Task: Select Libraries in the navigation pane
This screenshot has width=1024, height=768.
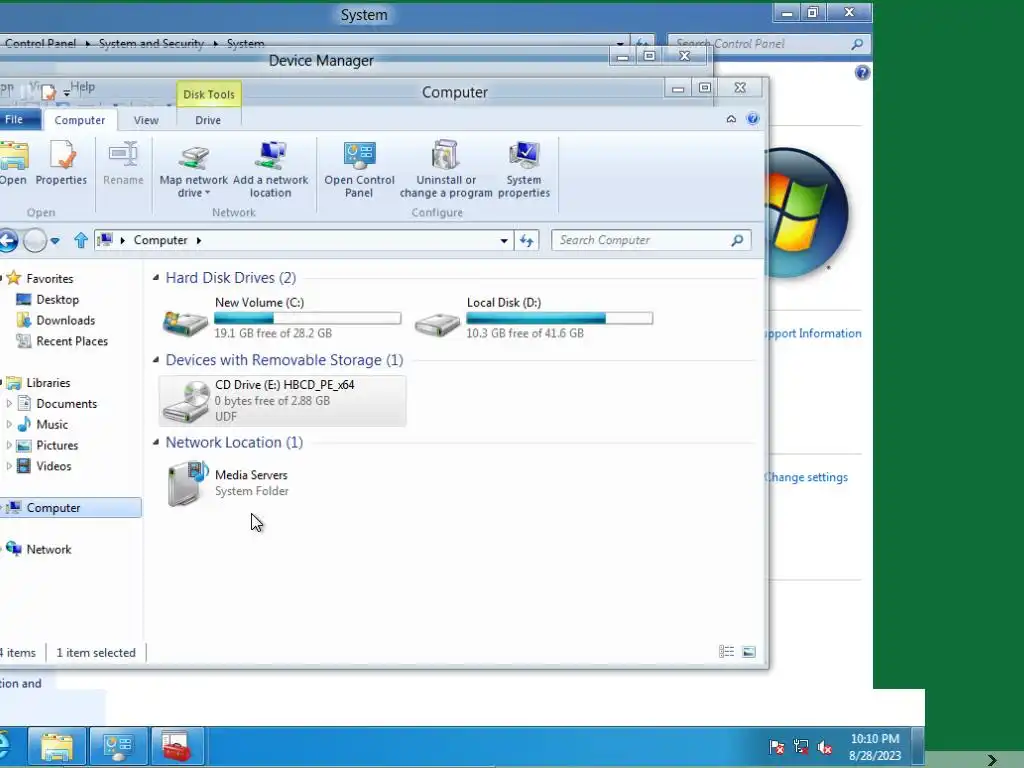Action: 48,383
